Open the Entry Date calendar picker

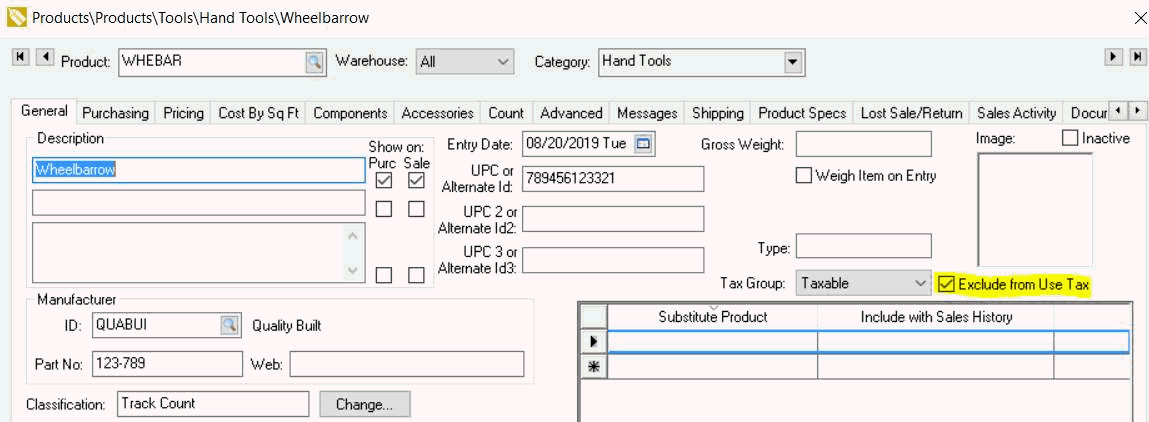(643, 144)
